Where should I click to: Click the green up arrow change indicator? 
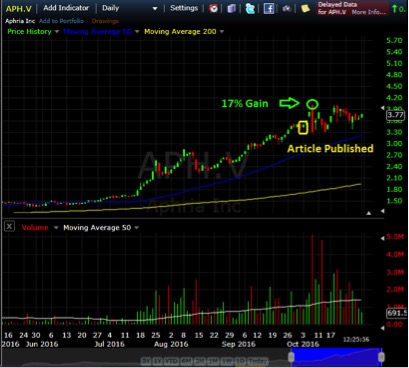(394, 9)
